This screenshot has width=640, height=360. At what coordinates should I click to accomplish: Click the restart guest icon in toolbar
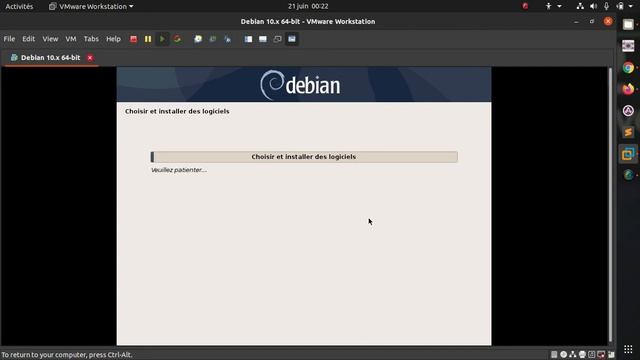(x=177, y=39)
